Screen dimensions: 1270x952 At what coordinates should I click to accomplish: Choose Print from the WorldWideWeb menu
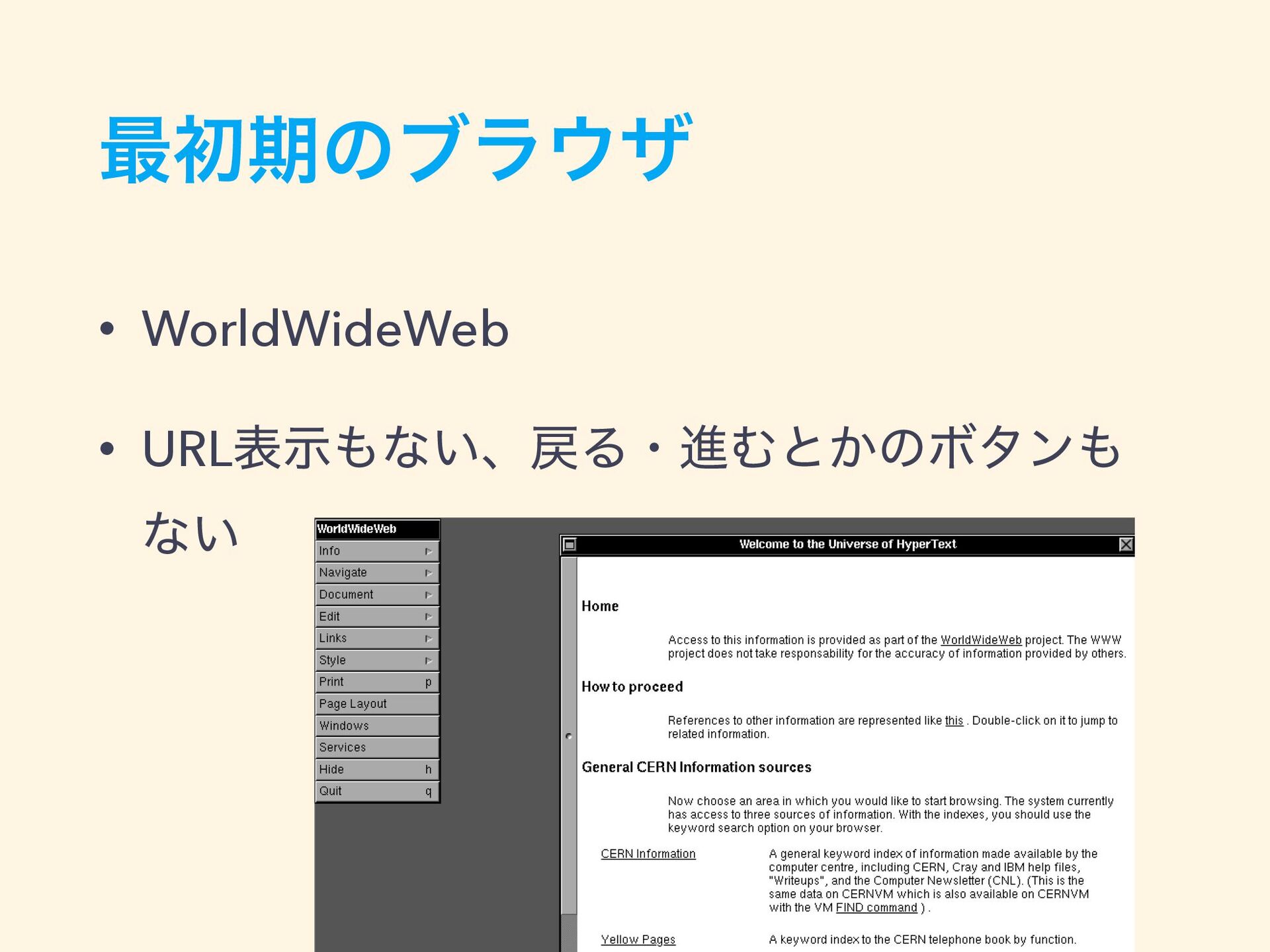377,682
